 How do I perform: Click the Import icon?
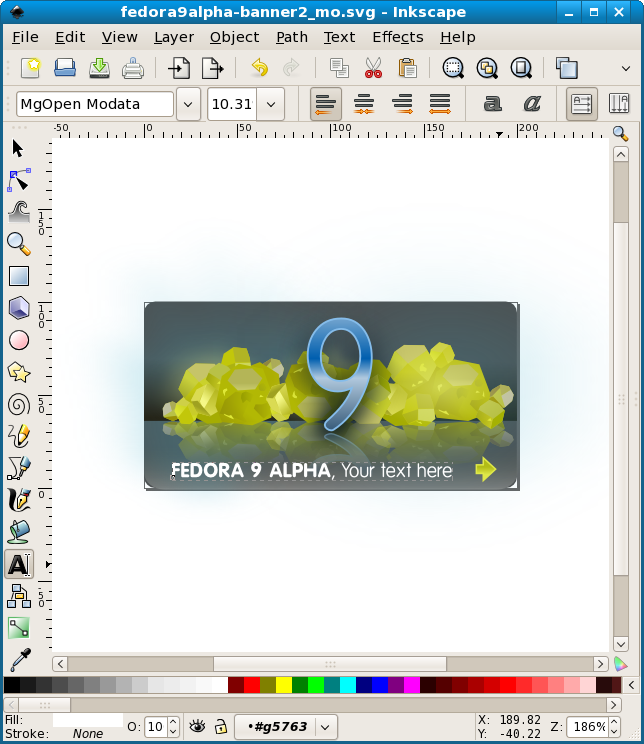click(x=179, y=68)
